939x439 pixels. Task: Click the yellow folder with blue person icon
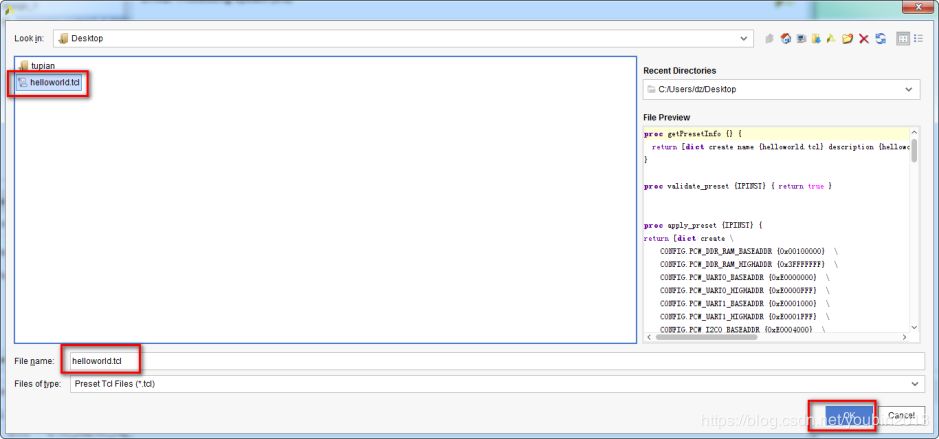pyautogui.click(x=816, y=38)
